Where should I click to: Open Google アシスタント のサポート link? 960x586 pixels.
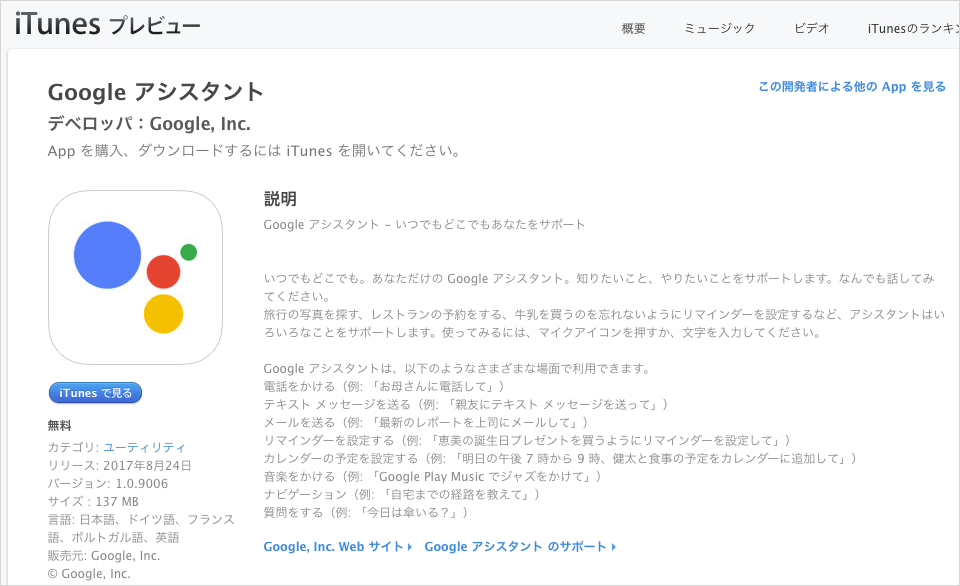click(520, 547)
